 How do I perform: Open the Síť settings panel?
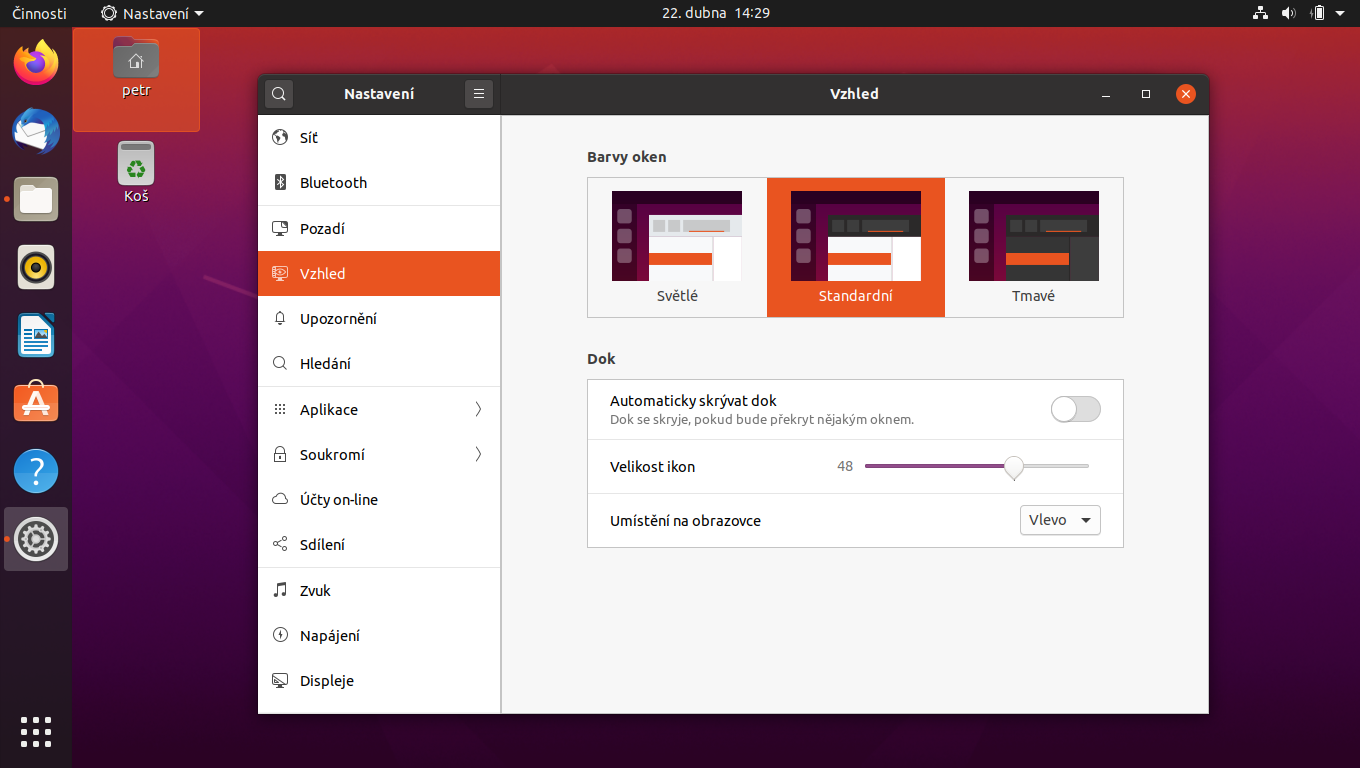379,138
